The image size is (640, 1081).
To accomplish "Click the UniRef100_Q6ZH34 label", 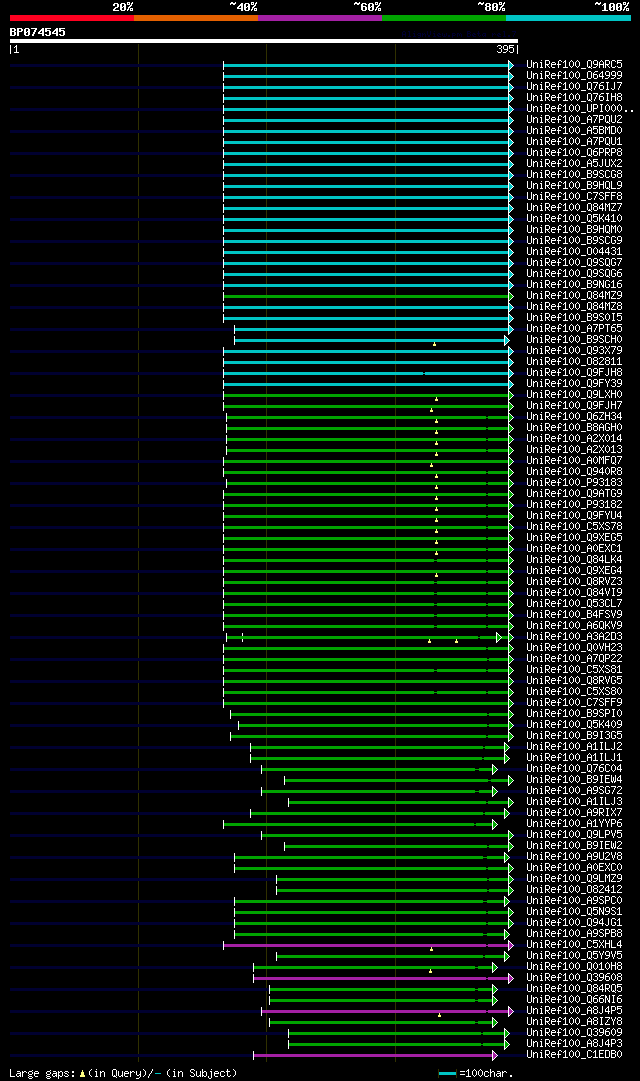I will pos(574,417).
